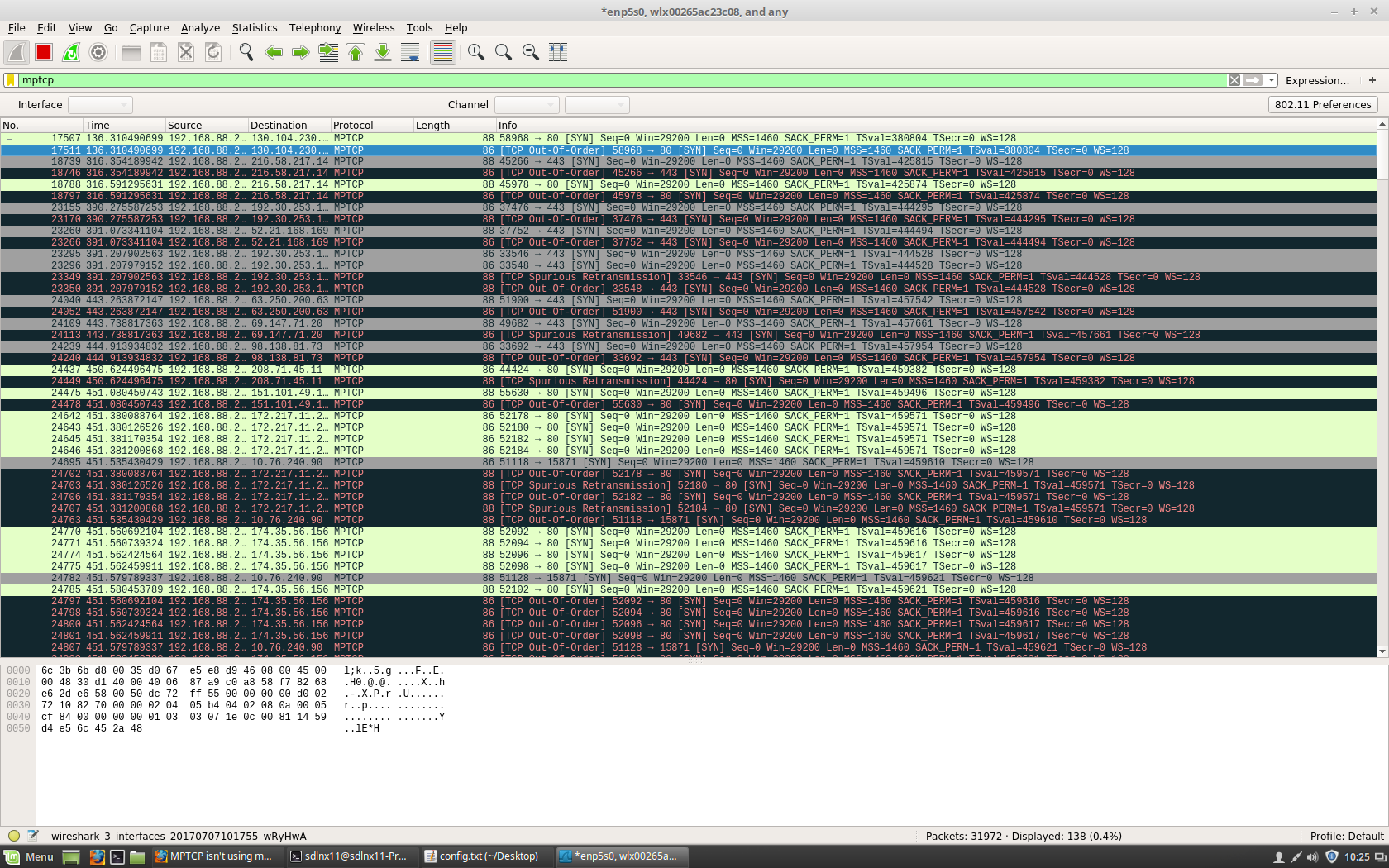Open capture options via gear icon
Screen dimensions: 1389x868
(98, 51)
